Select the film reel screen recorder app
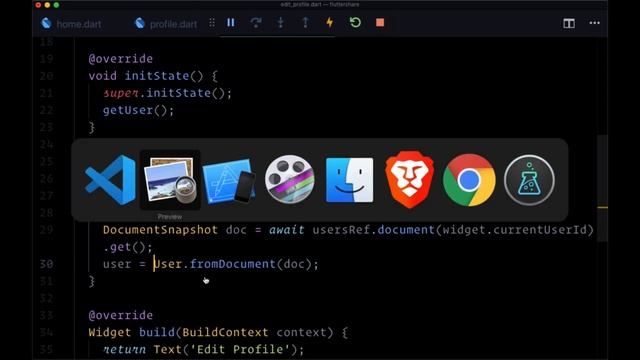The image size is (640, 360). pyautogui.click(x=289, y=179)
